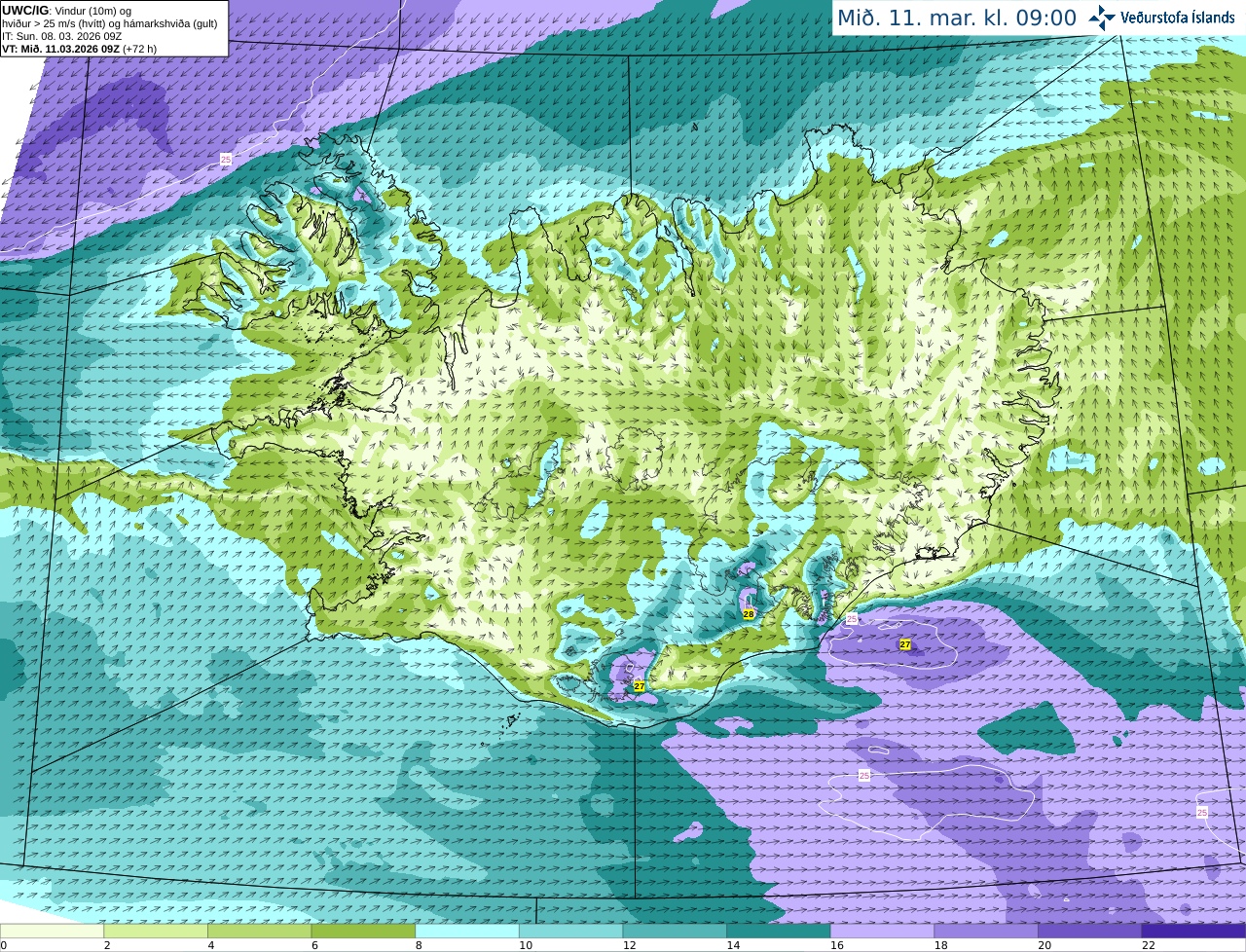Image resolution: width=1246 pixels, height=952 pixels.
Task: Click the white 25 label on northwest contour
Action: (x=226, y=159)
